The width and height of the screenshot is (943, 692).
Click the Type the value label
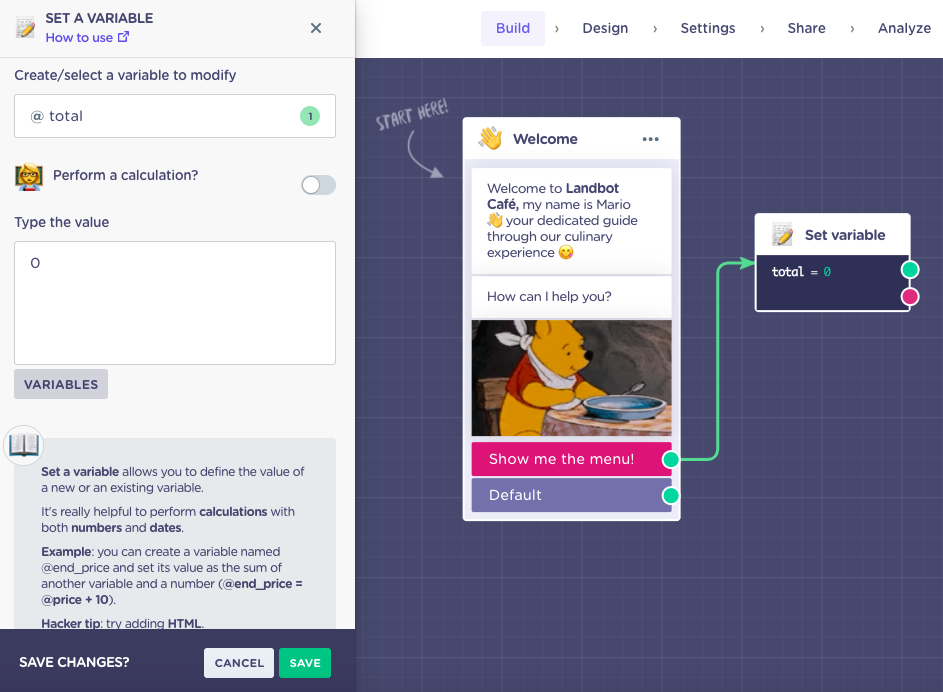click(x=62, y=222)
